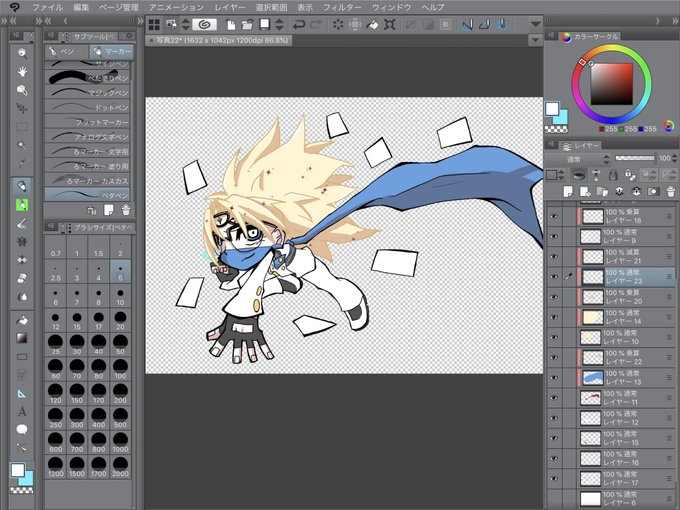Hide layer レイヤー 18
Viewport: 680px width, 510px height.
(x=554, y=216)
